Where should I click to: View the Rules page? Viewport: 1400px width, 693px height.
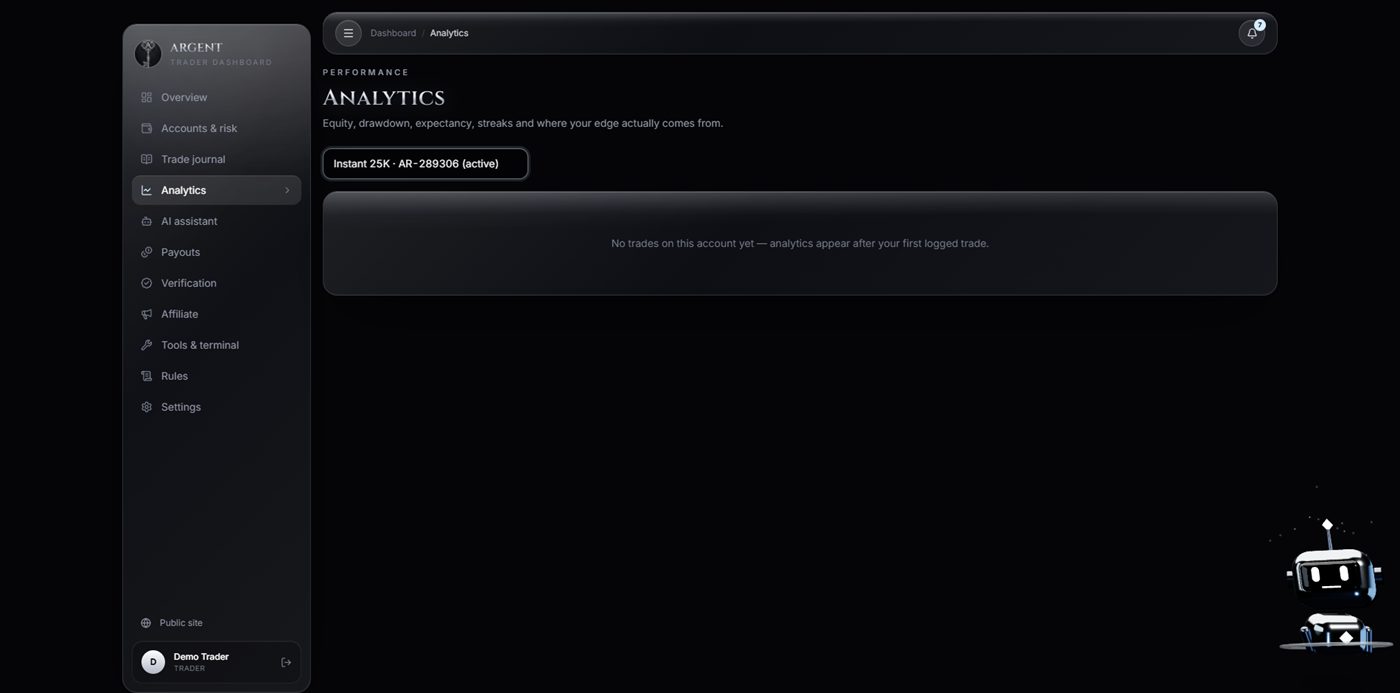[x=216, y=376]
